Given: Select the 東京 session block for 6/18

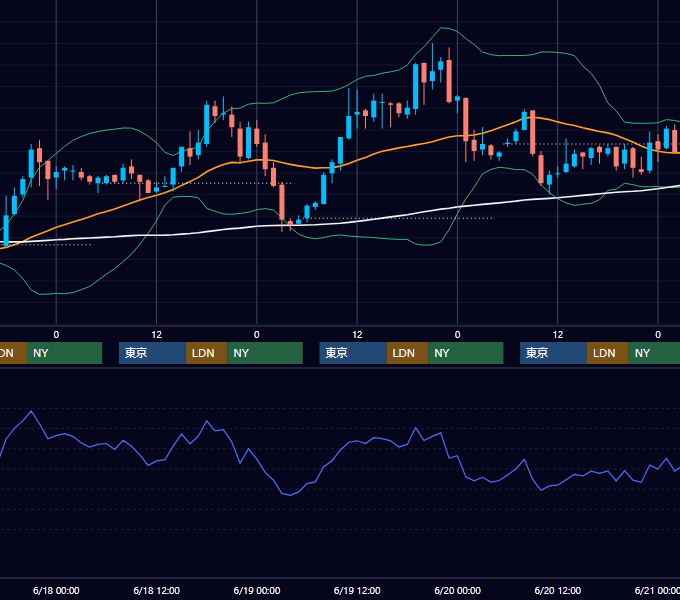Looking at the screenshot, I should tap(152, 353).
